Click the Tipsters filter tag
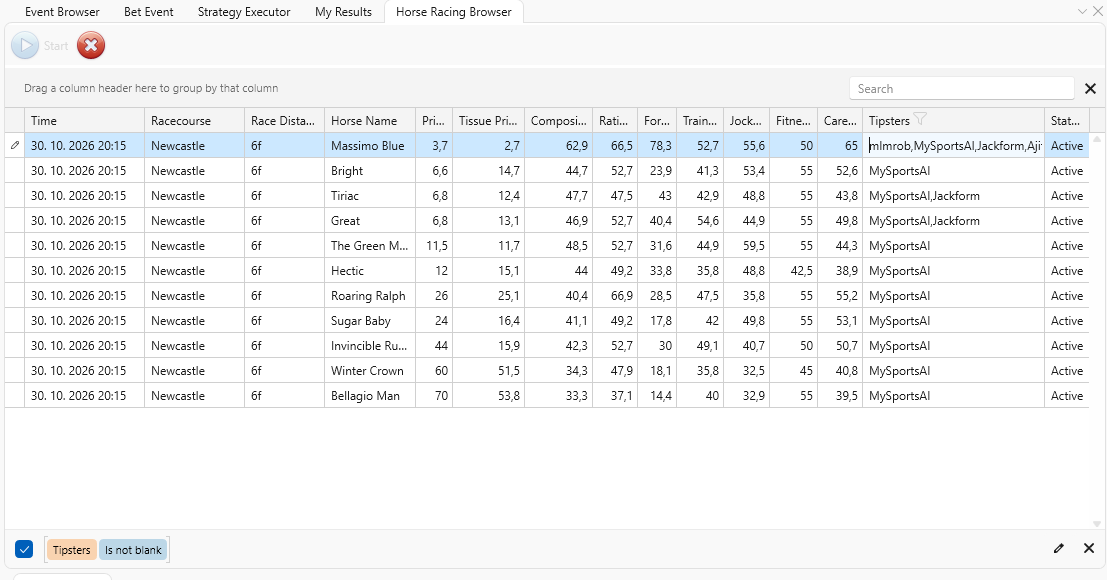This screenshot has height=580, width=1107. point(71,550)
